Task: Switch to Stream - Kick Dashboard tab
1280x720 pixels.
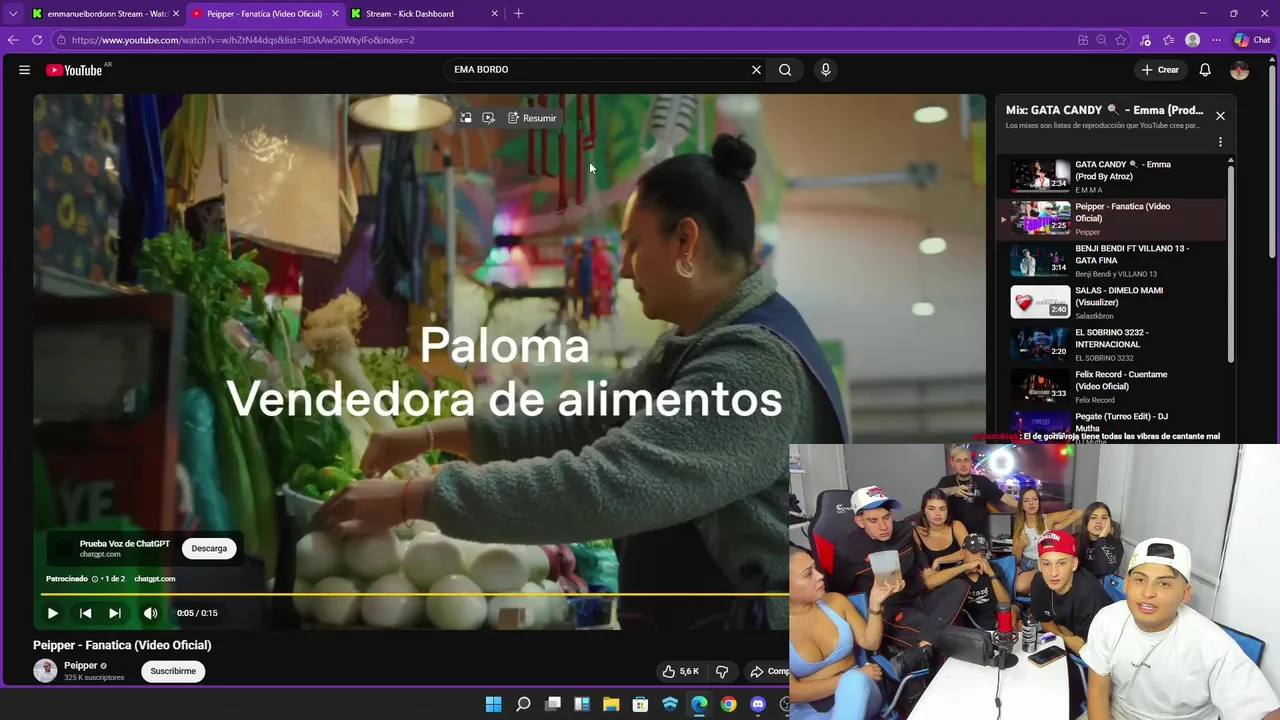Action: click(x=425, y=14)
